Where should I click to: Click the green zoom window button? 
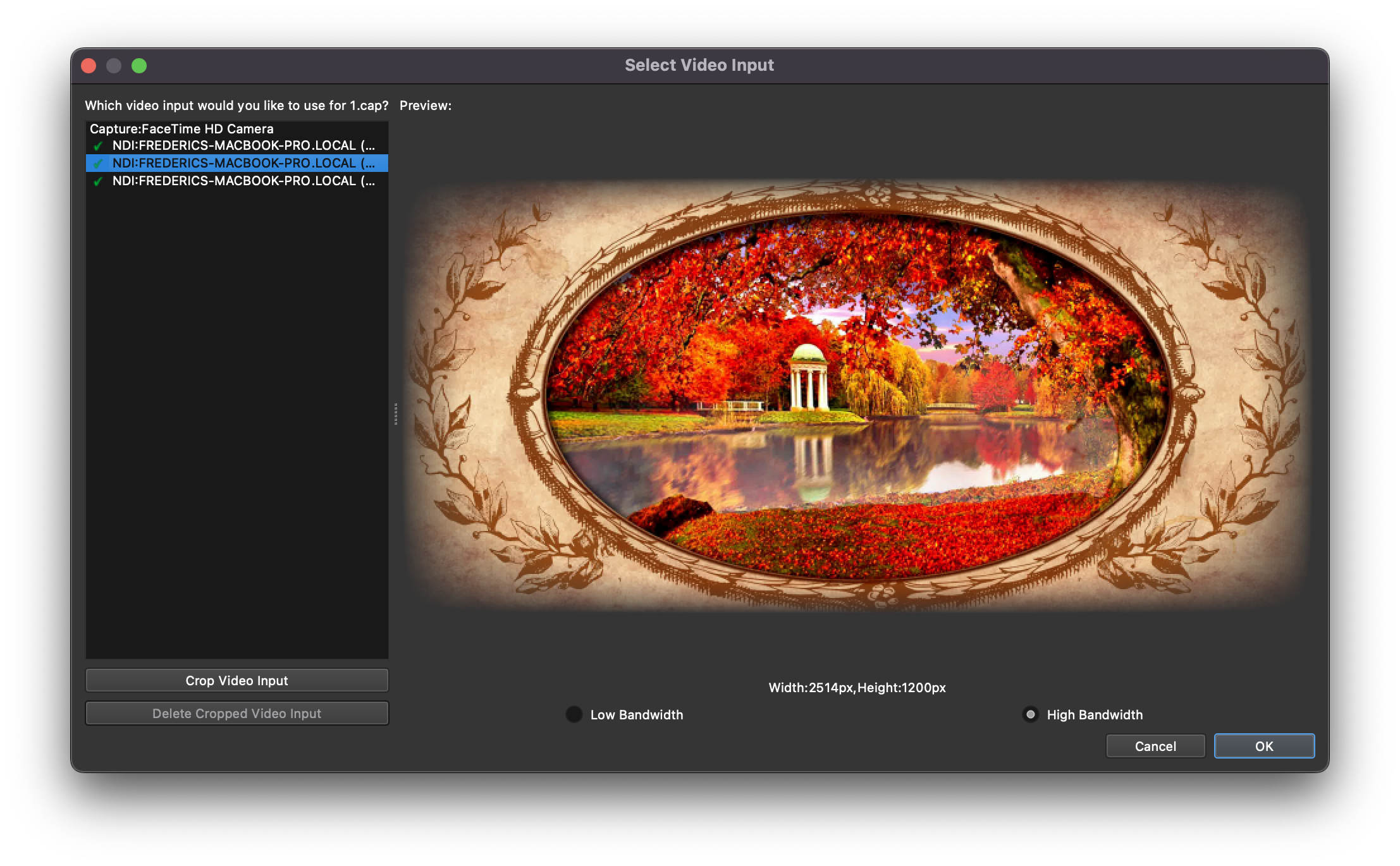click(139, 66)
